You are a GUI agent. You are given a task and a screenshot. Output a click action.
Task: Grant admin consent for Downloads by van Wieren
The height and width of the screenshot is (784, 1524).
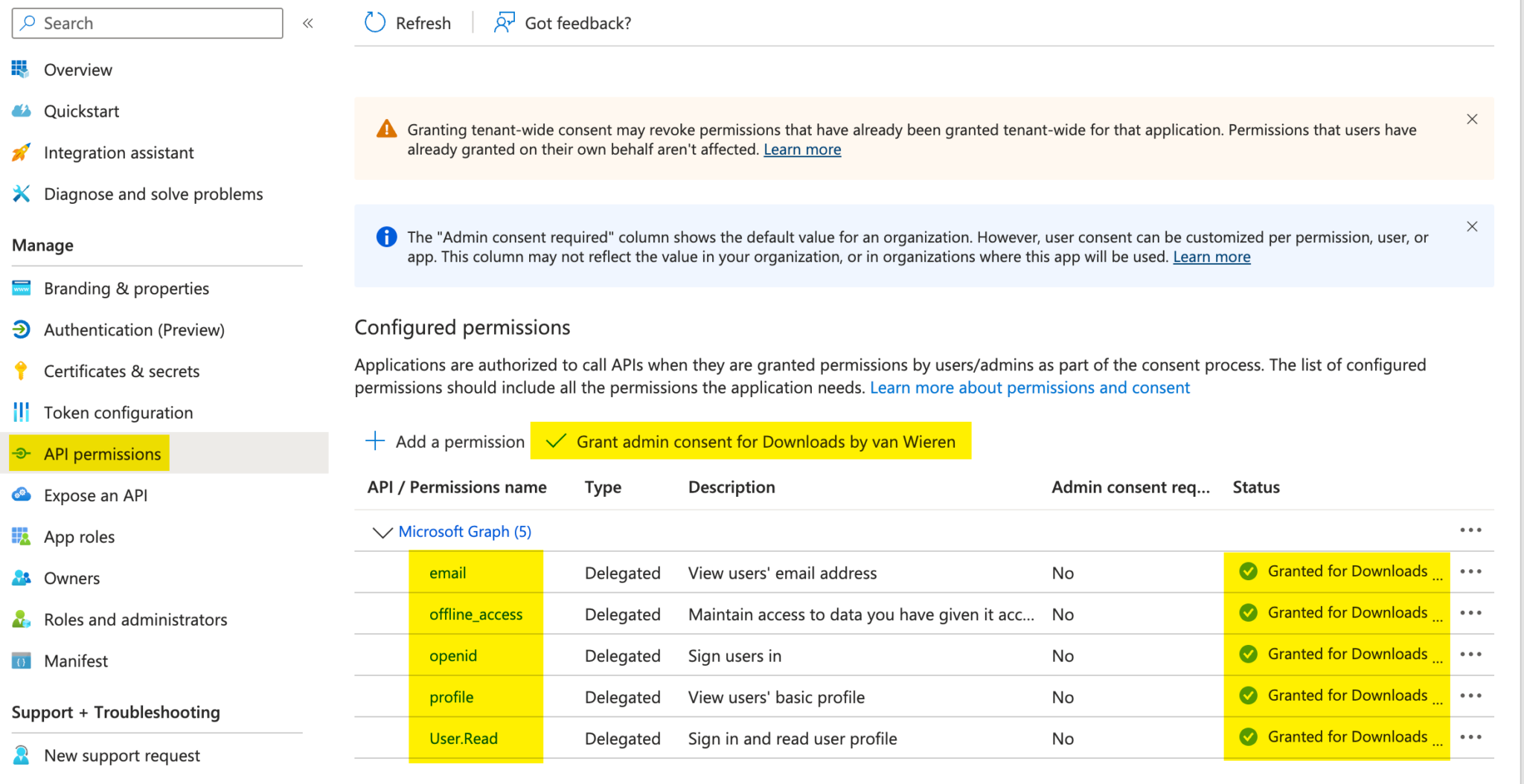(x=751, y=441)
